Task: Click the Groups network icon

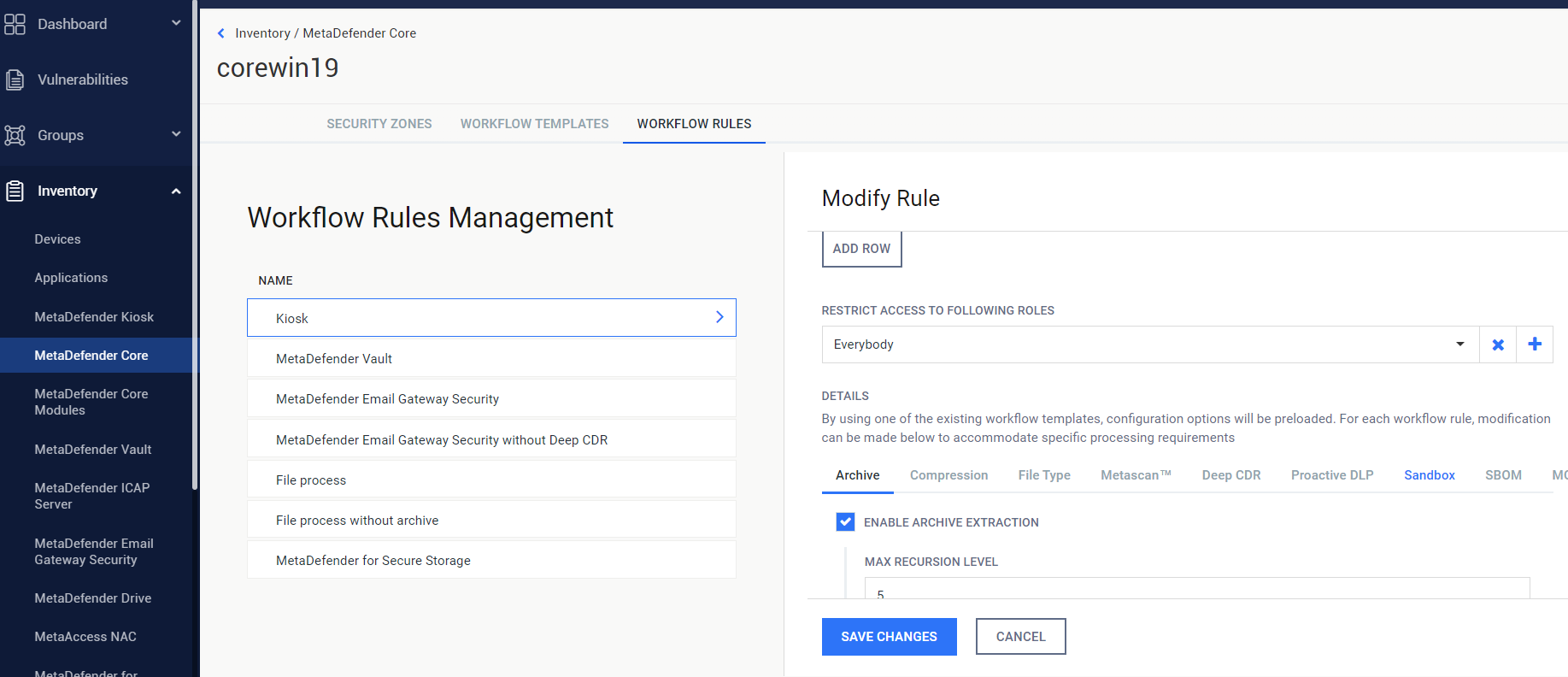Action: (15, 135)
